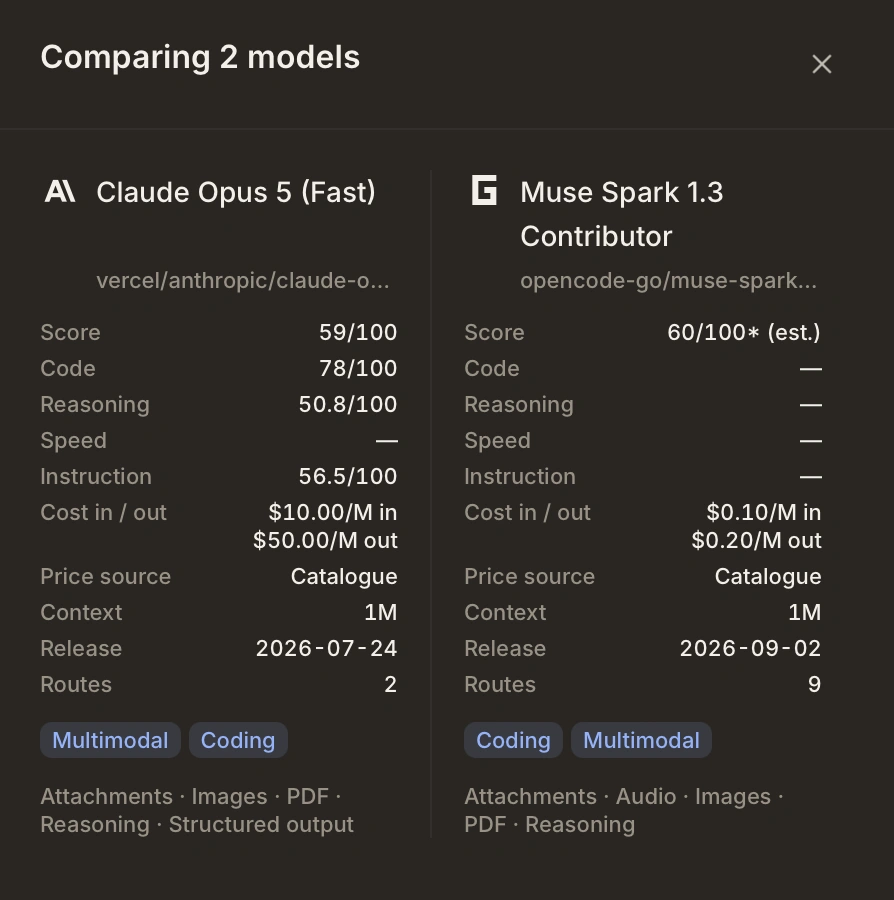894x900 pixels.
Task: Click the $0.20/M out cost value
Action: coord(756,541)
